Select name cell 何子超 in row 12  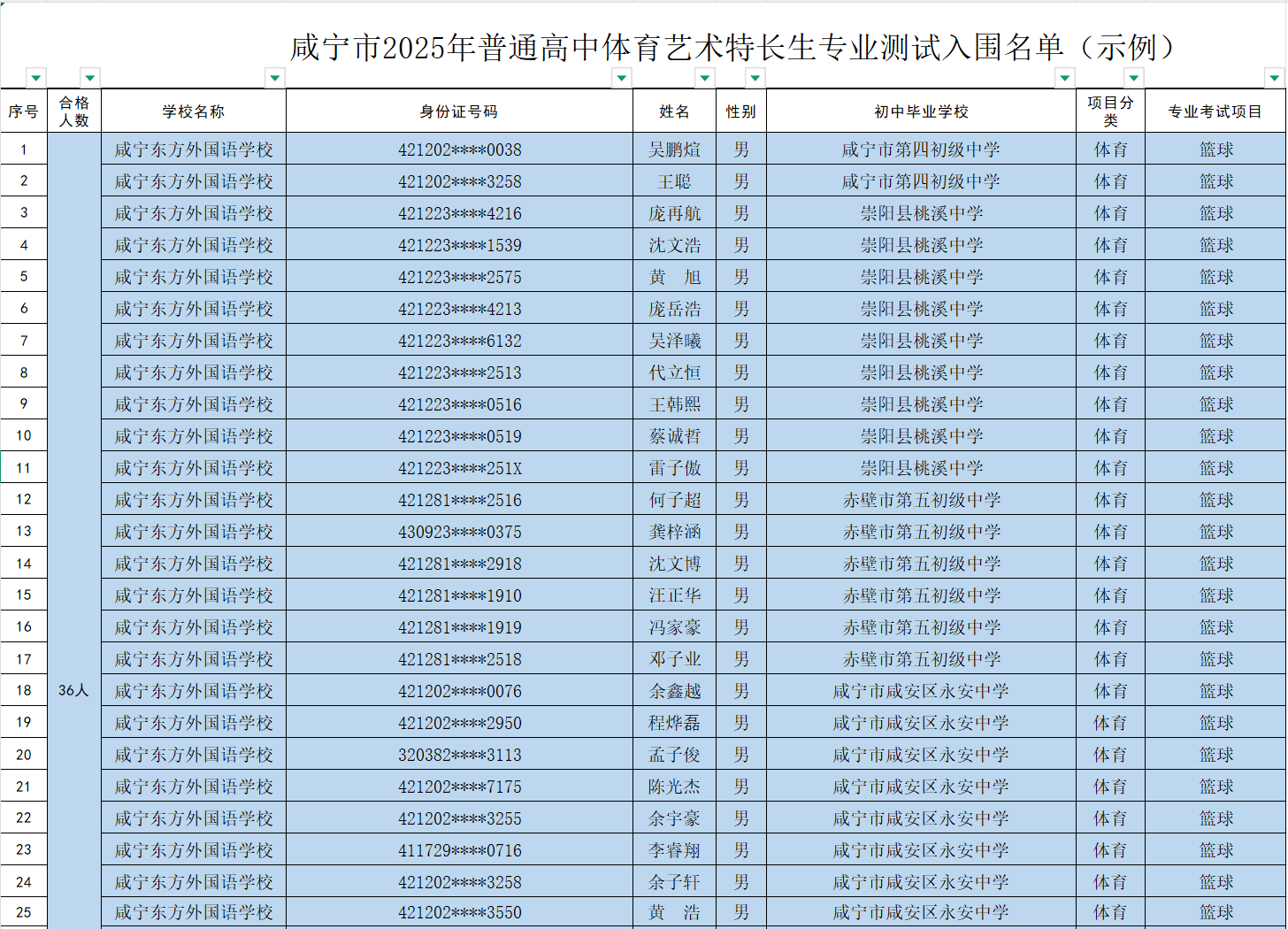click(x=674, y=500)
